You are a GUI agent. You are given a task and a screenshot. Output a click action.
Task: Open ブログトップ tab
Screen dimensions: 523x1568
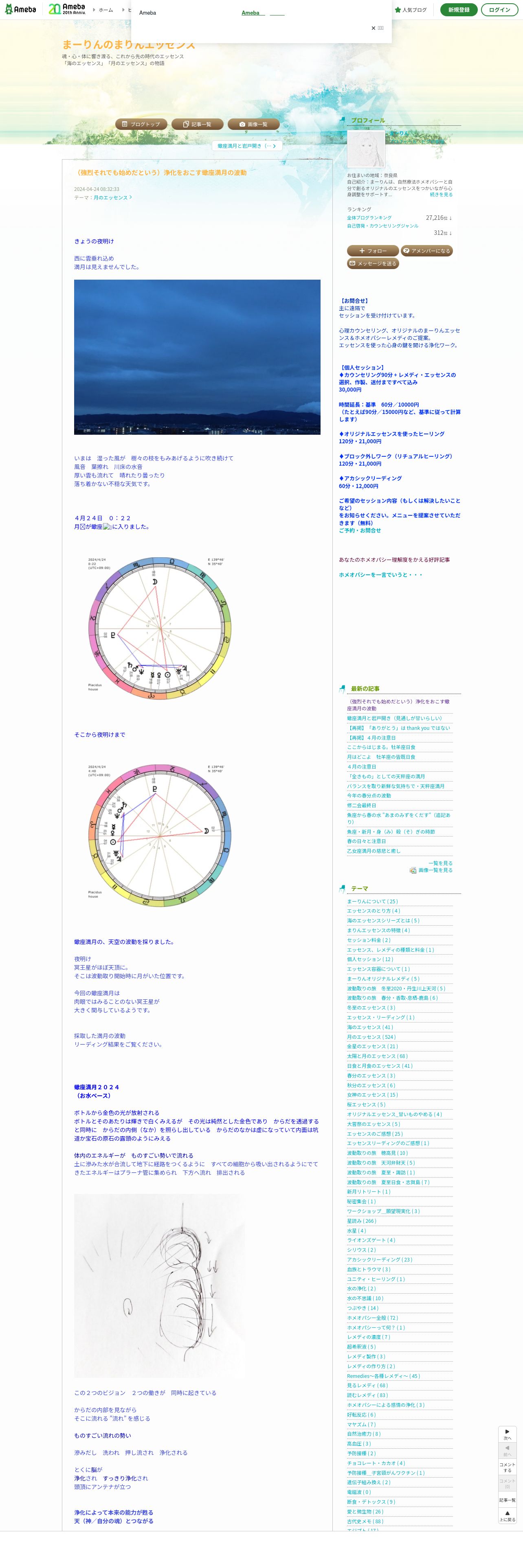pyautogui.click(x=141, y=124)
